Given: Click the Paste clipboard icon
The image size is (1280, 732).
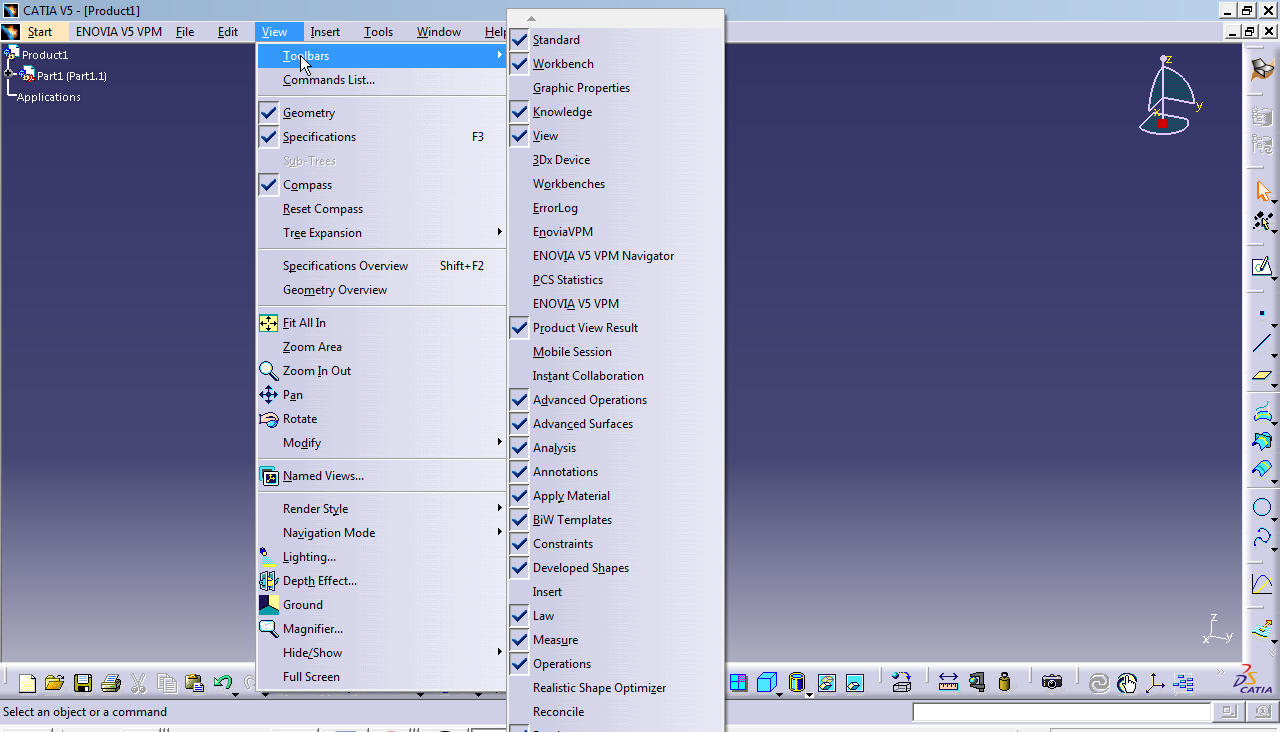Looking at the screenshot, I should [x=195, y=683].
